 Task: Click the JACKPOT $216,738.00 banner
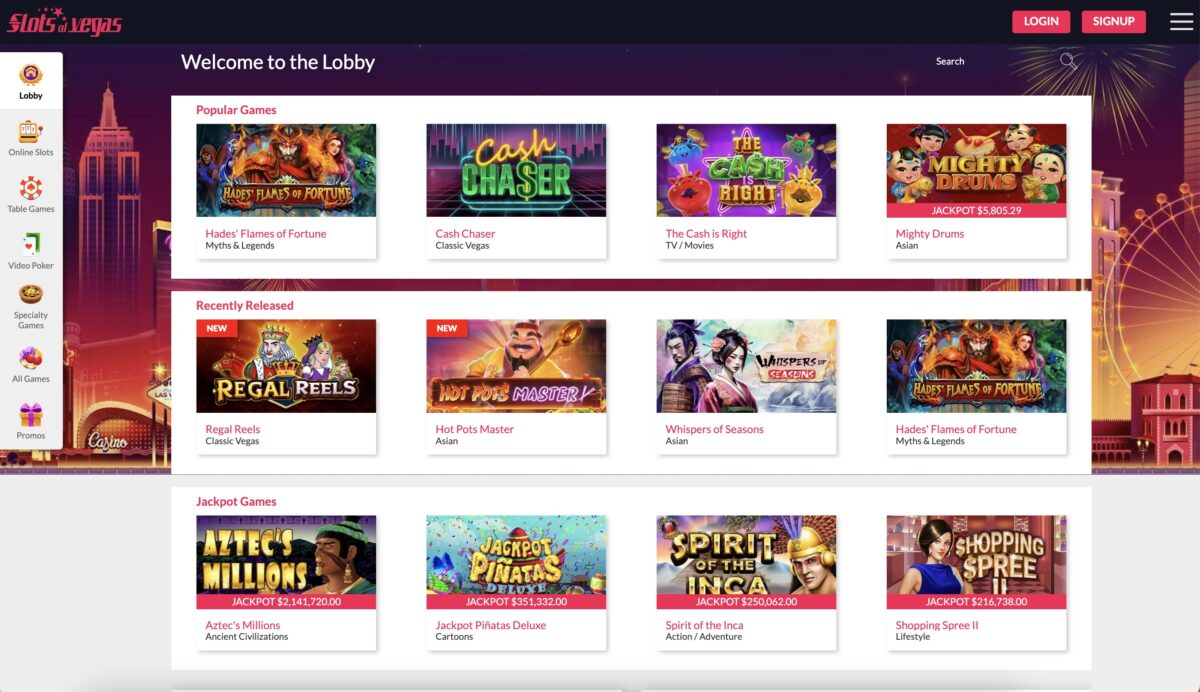976,602
